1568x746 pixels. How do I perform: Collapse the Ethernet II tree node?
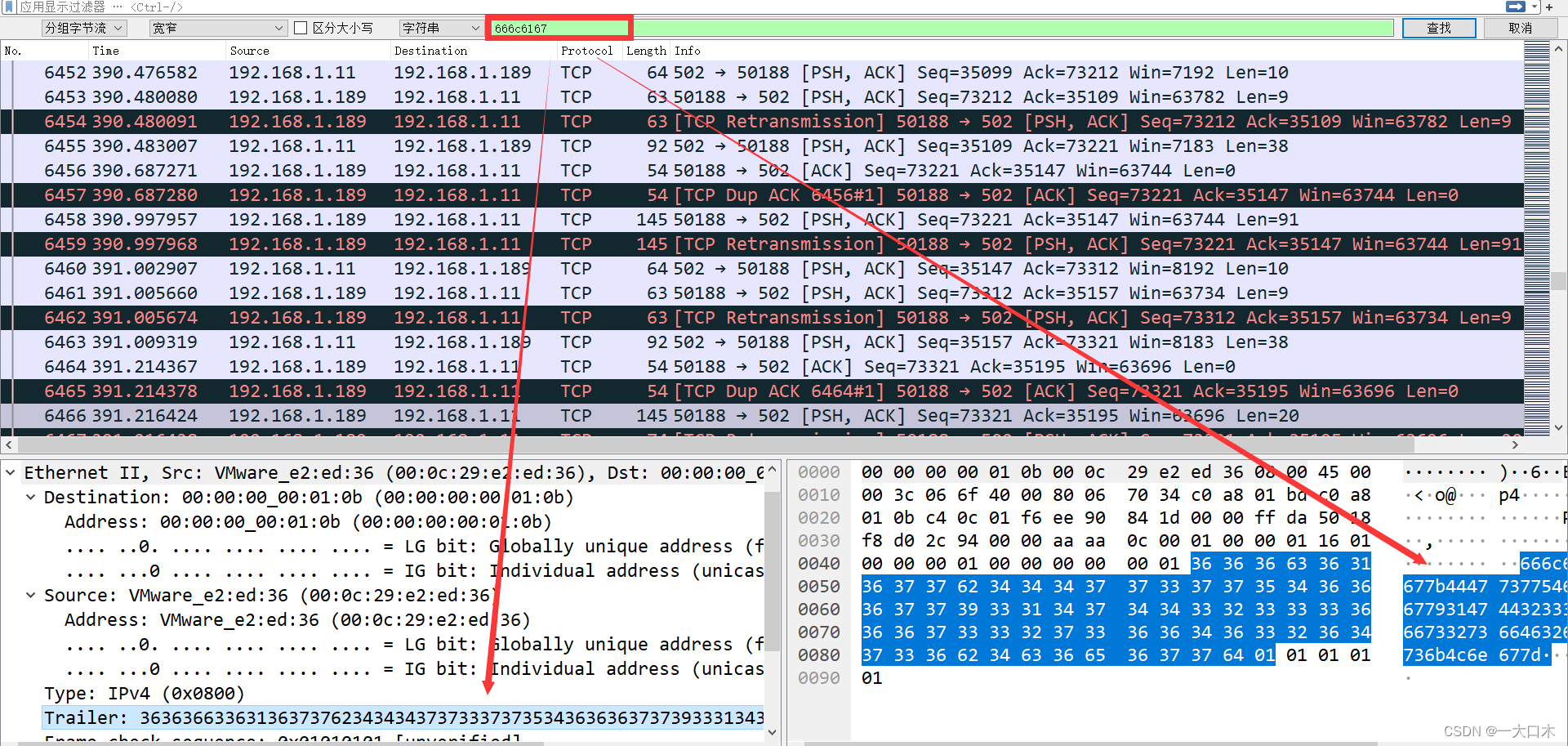[x=10, y=472]
